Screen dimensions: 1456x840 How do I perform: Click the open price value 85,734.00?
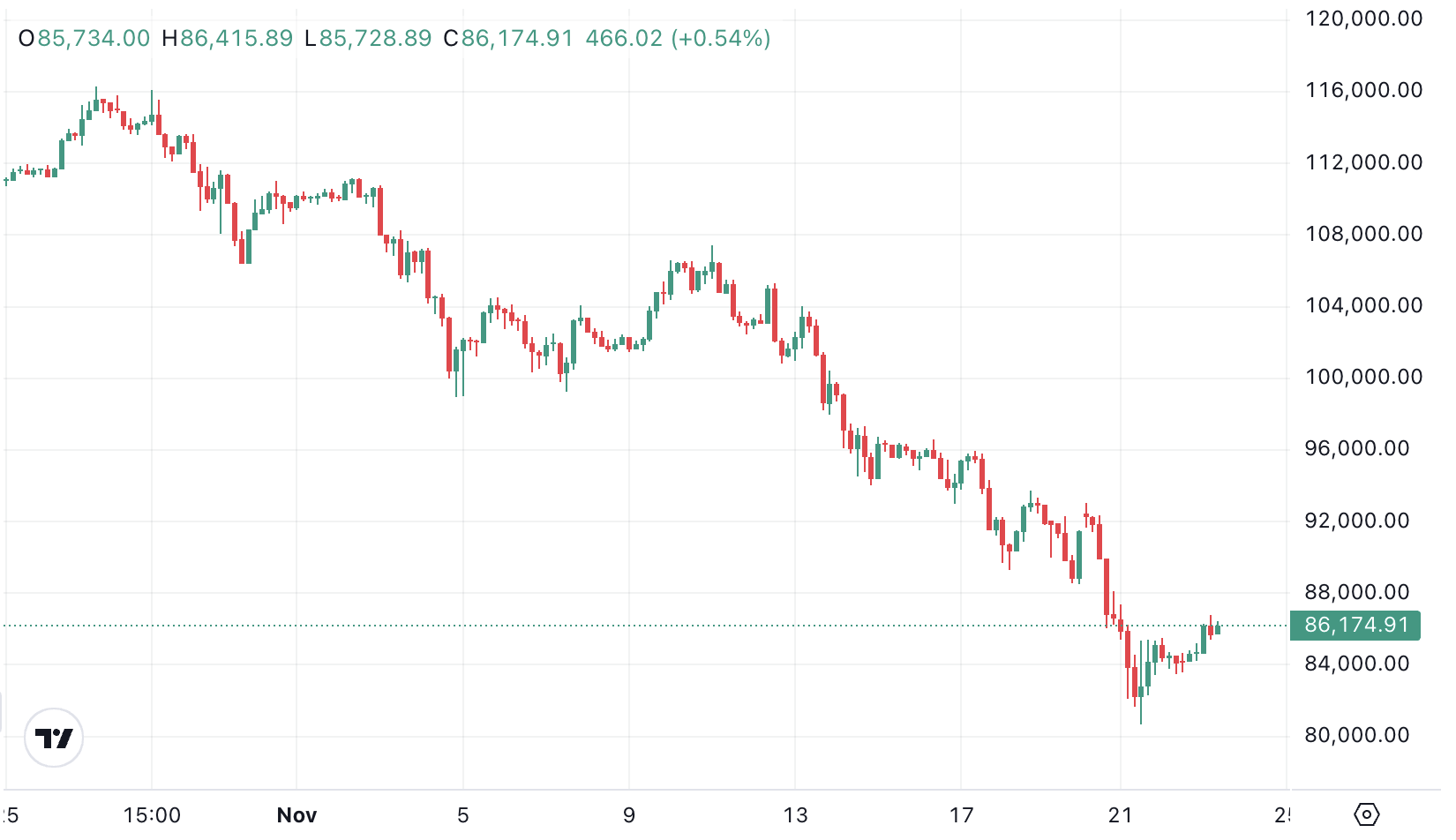click(x=94, y=39)
